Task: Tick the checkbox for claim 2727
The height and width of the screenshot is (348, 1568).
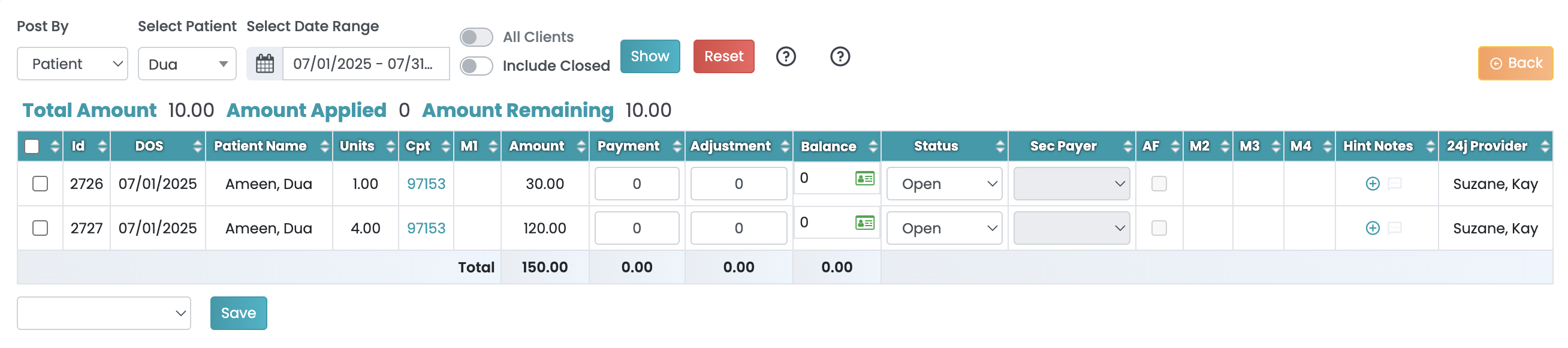Action: pos(40,228)
